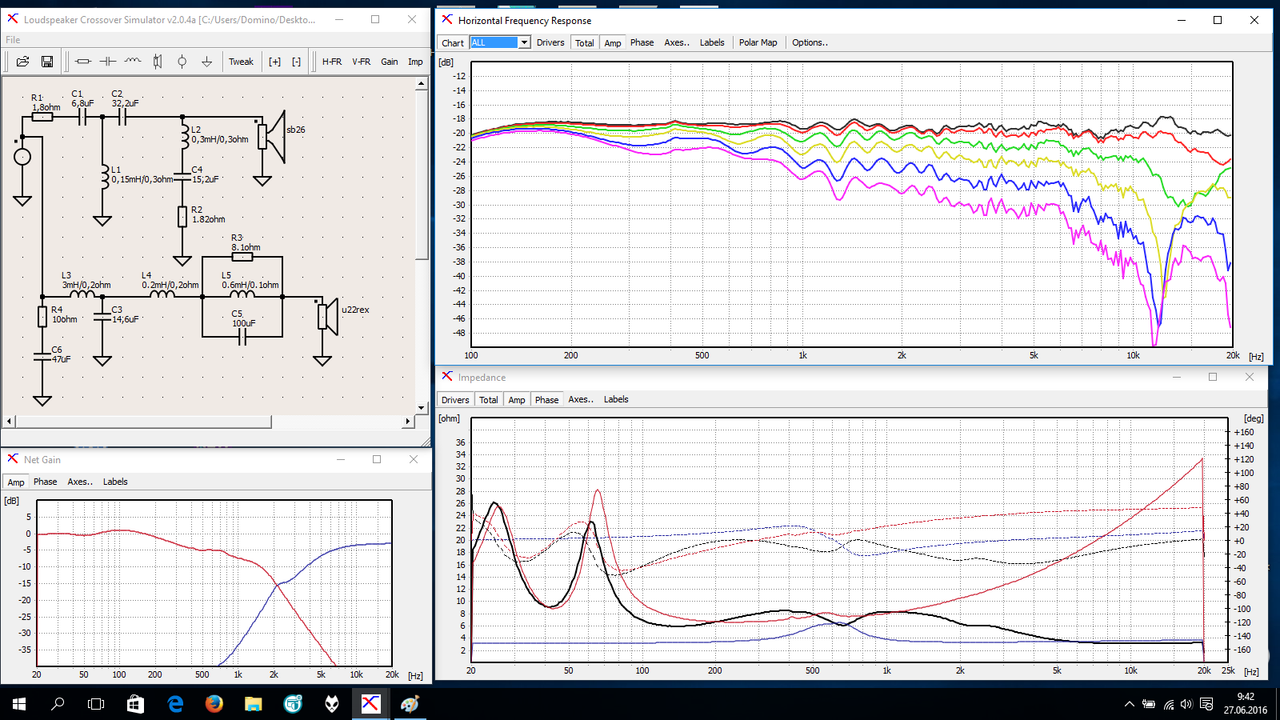Click the Tweak button

241,61
